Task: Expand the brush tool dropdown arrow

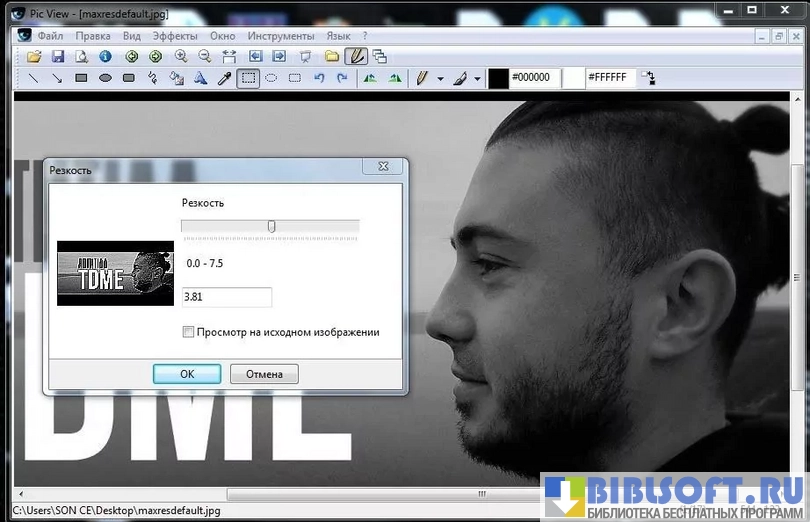Action: [477, 78]
